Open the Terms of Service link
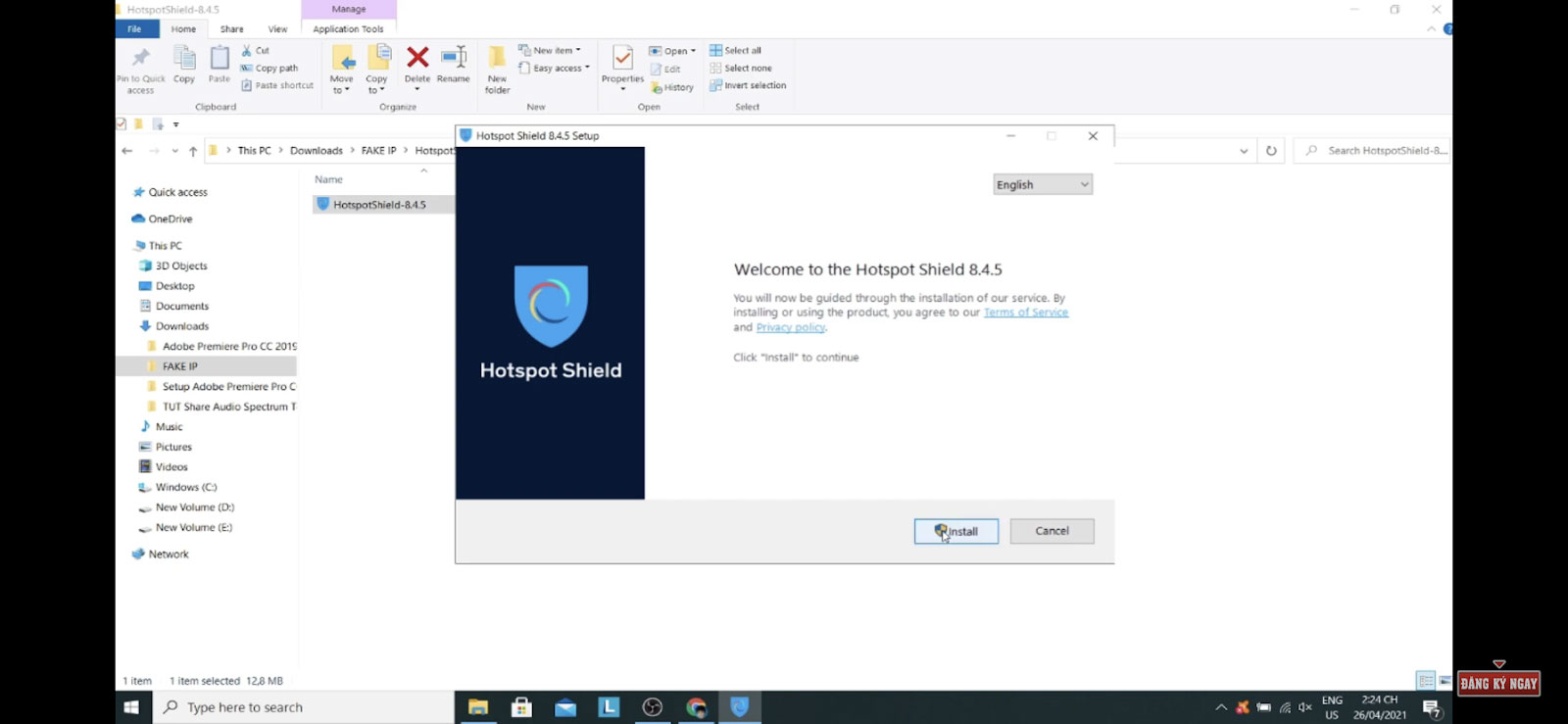Screen dimensions: 1568x724 [x=1026, y=313]
